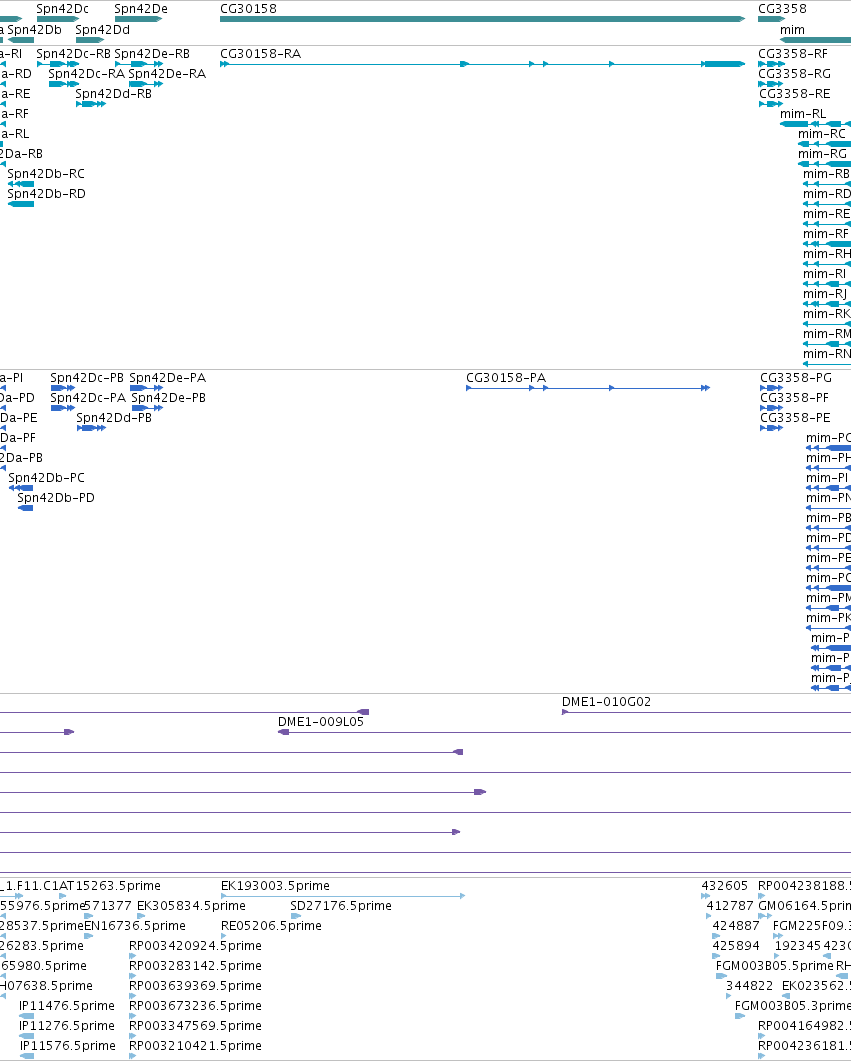Select BAC clone DME1-010G02
The width and height of the screenshot is (851, 1061).
607,702
